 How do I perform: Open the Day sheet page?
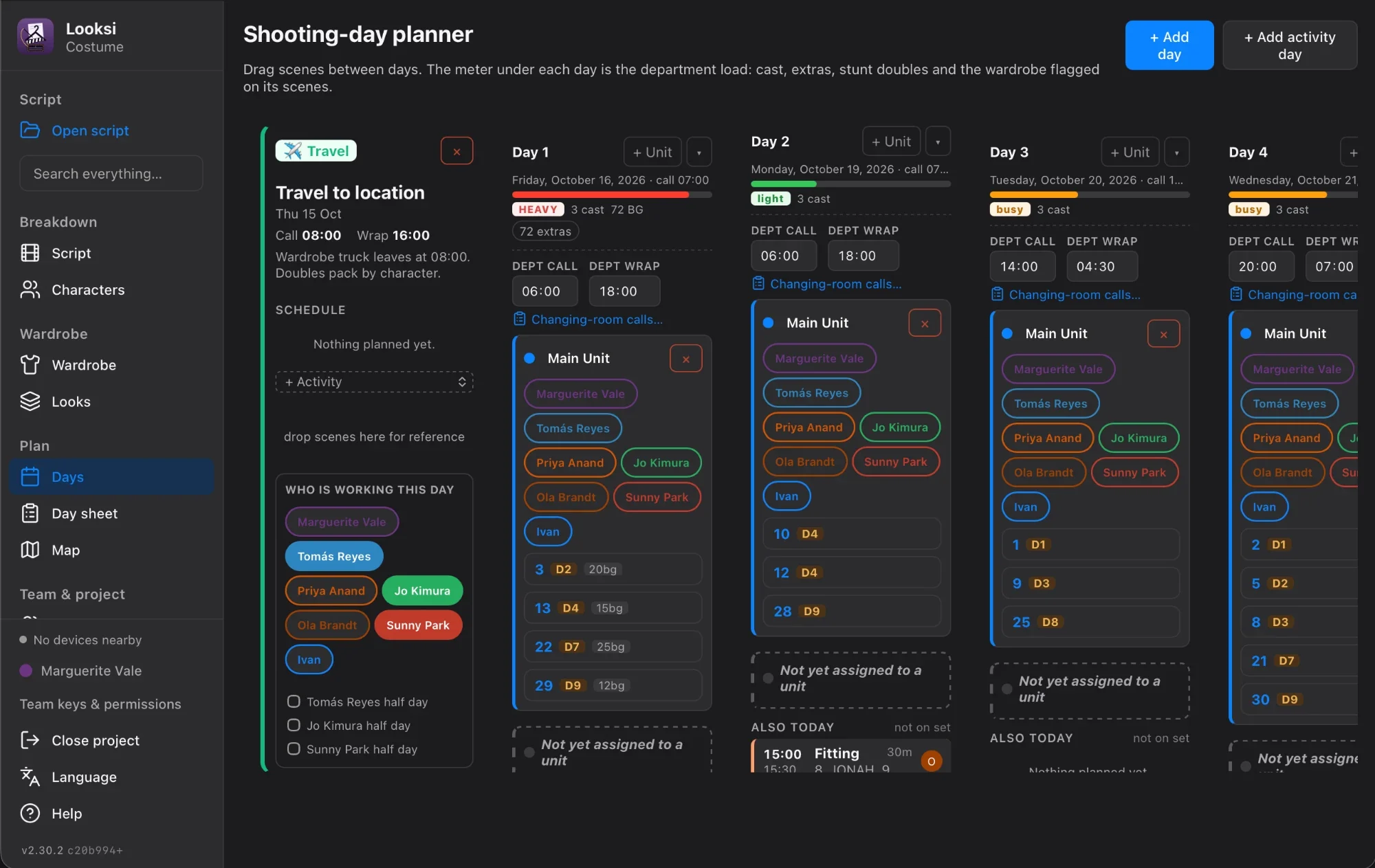[111, 513]
